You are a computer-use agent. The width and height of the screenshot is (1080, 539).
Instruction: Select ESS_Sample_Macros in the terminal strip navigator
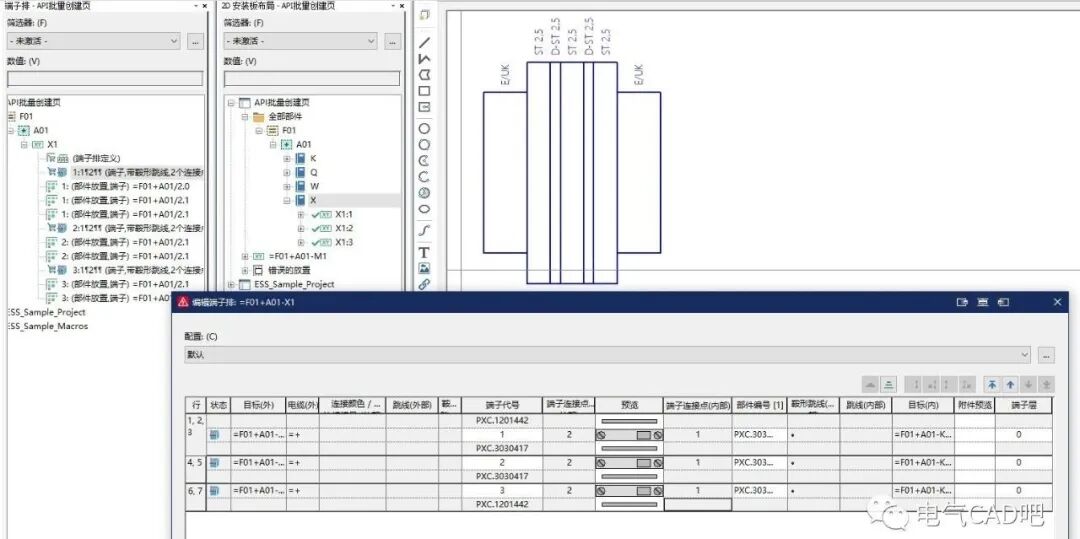48,326
